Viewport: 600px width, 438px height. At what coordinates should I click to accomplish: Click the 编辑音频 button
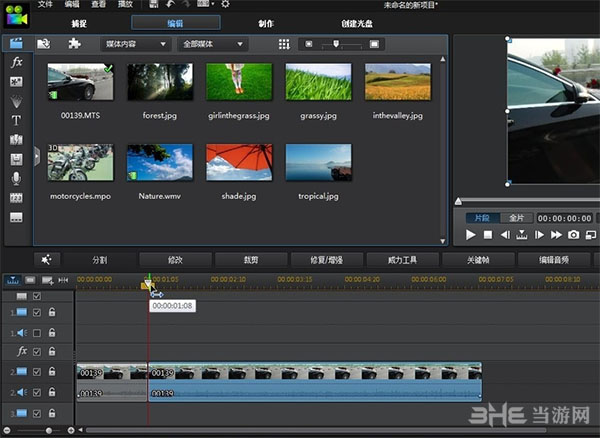click(554, 260)
